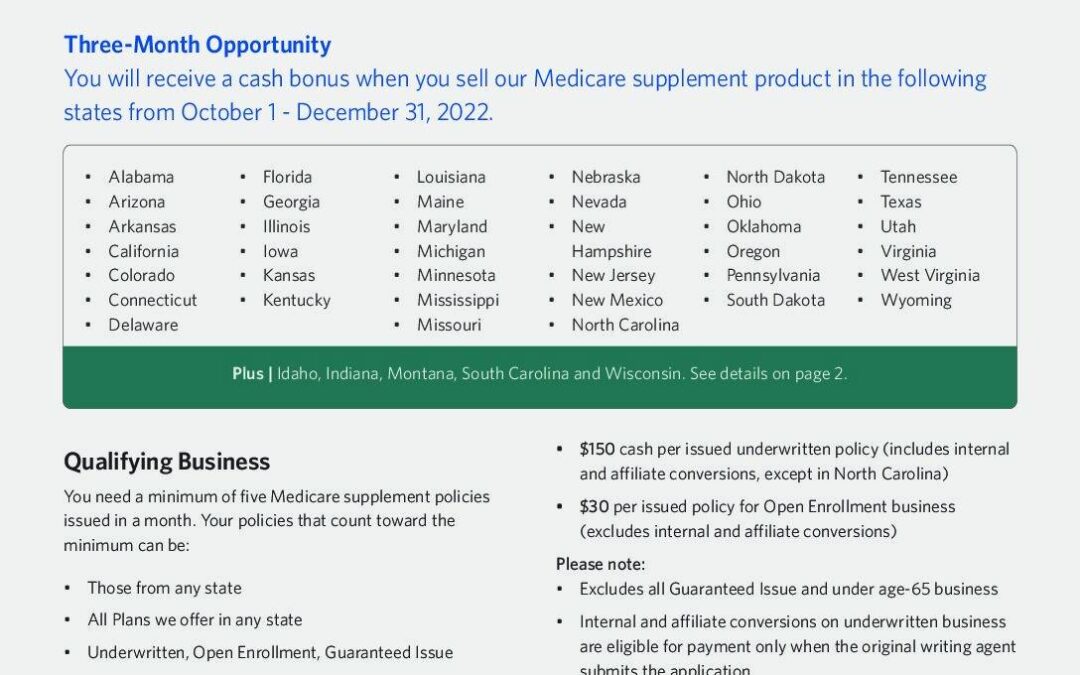Select Louisiana in the state list
The width and height of the screenshot is (1080, 675).
point(451,177)
